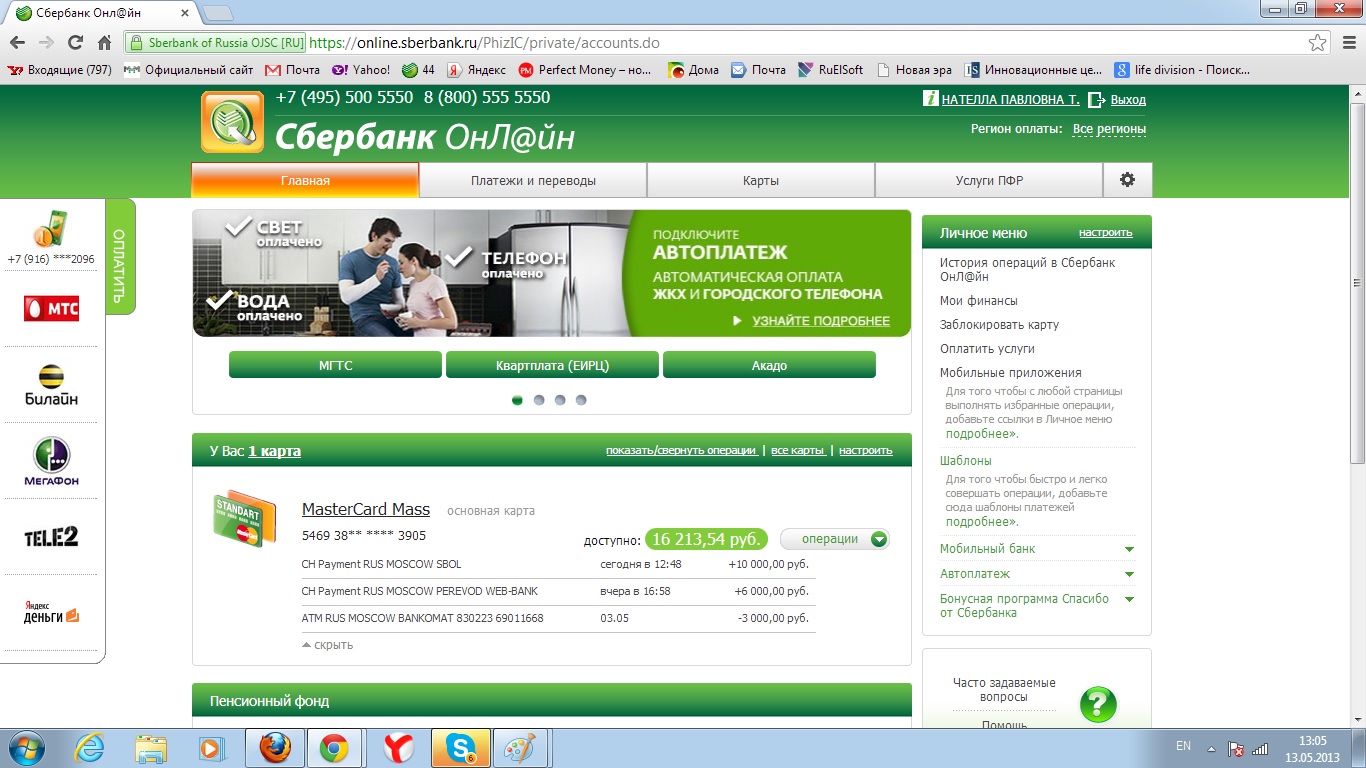
Task: Switch to Платежи и переводы tab
Action: (x=533, y=181)
